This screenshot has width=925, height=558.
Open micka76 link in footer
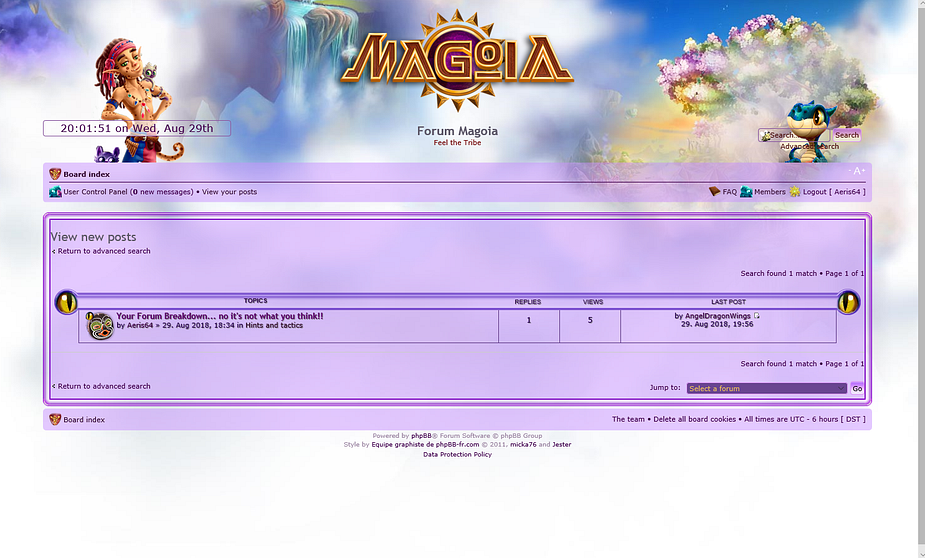coord(523,445)
